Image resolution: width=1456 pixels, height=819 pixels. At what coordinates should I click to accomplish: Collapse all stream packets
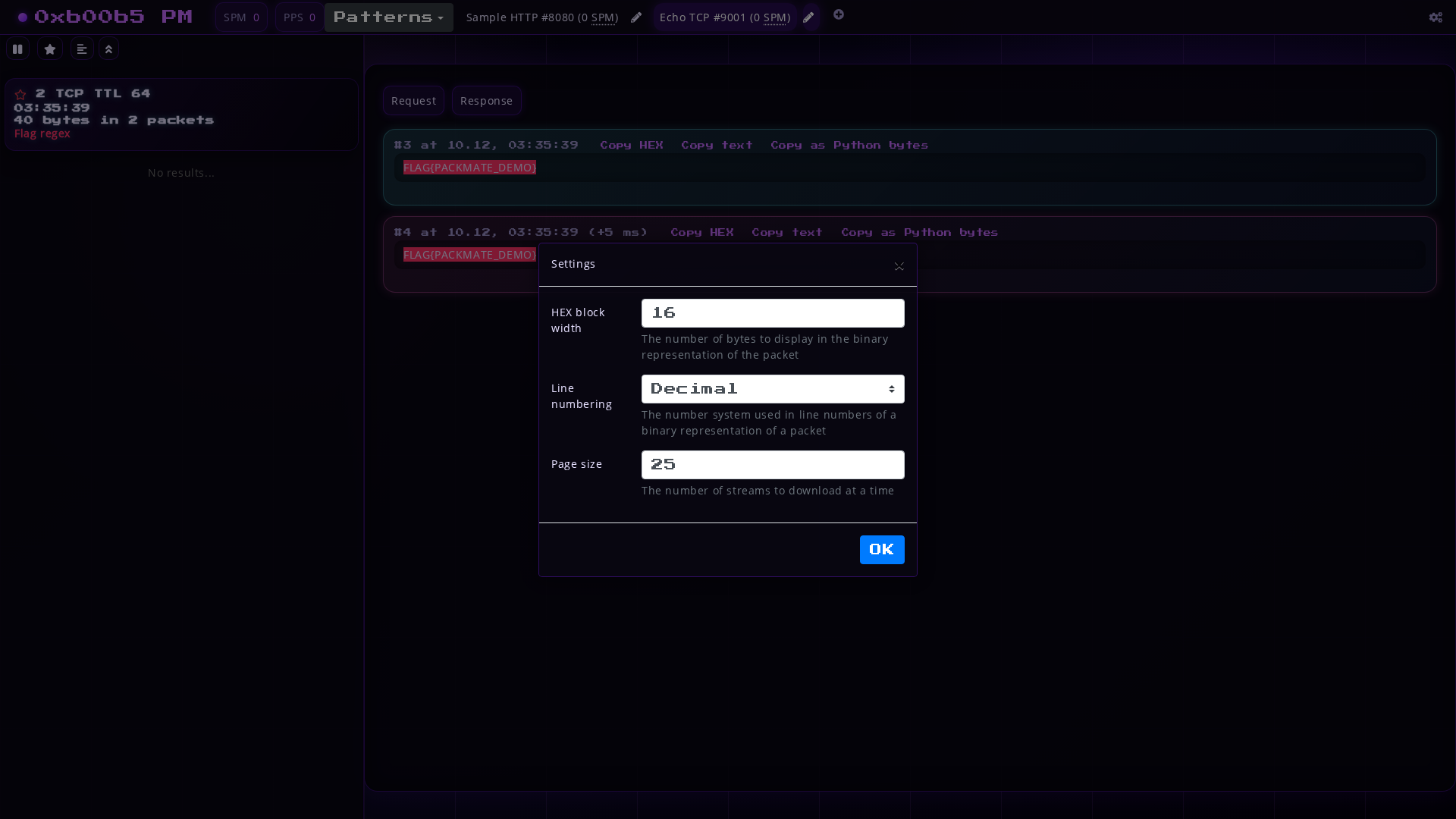108,49
